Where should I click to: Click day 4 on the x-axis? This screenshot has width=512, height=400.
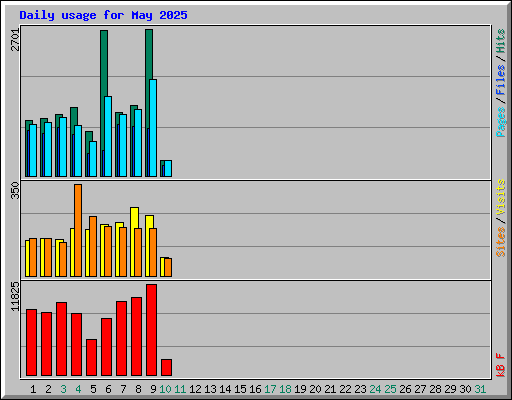78,389
